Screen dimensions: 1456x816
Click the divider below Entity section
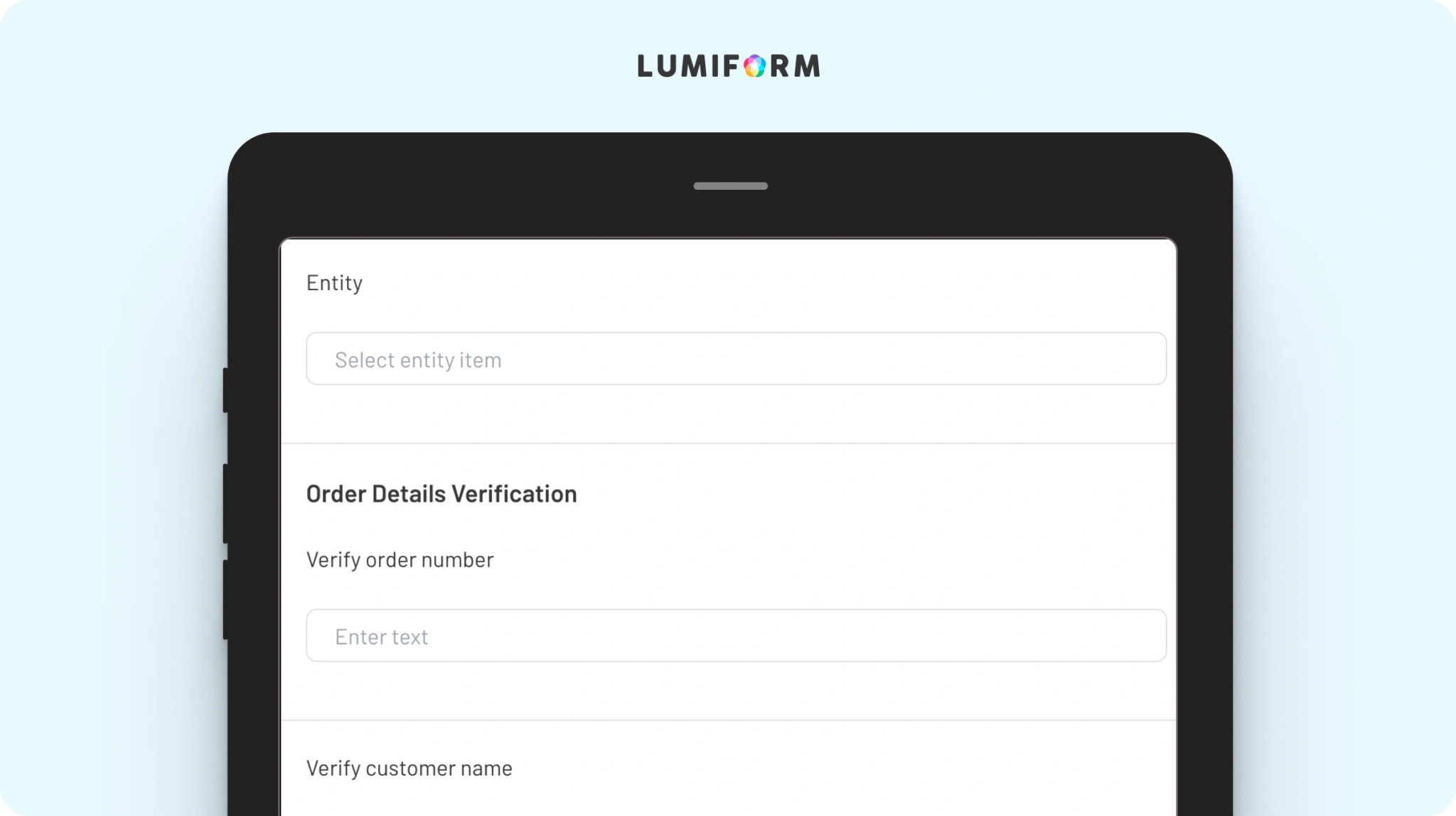pyautogui.click(x=728, y=444)
